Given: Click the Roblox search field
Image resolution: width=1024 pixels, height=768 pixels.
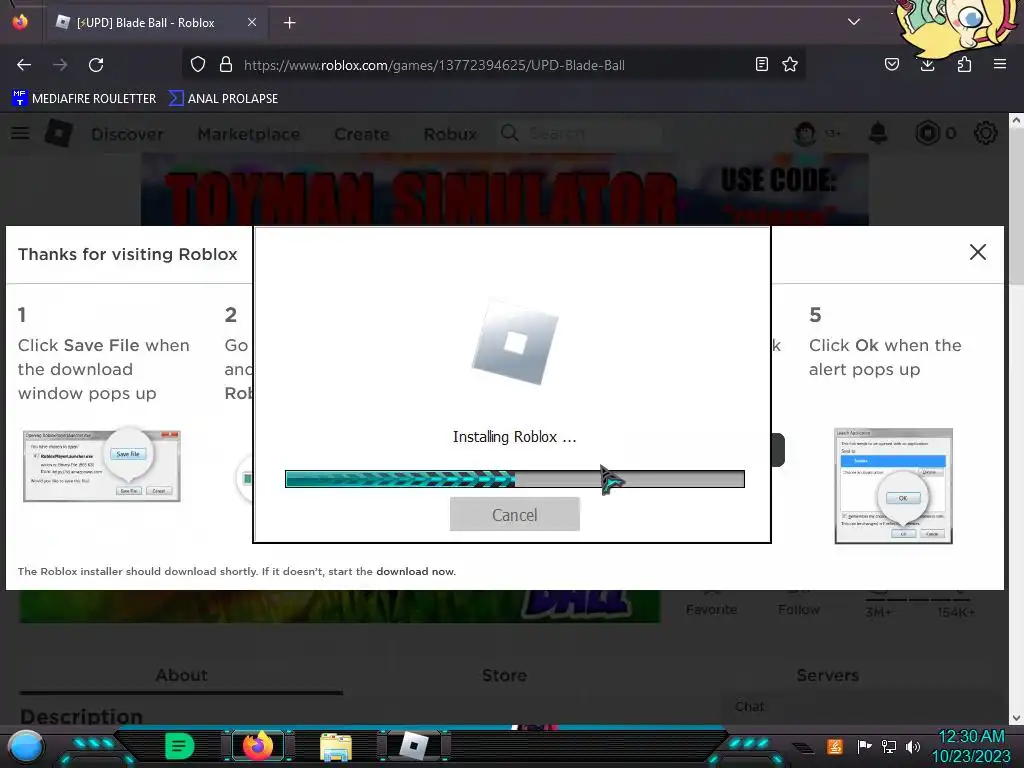Looking at the screenshot, I should [x=581, y=133].
